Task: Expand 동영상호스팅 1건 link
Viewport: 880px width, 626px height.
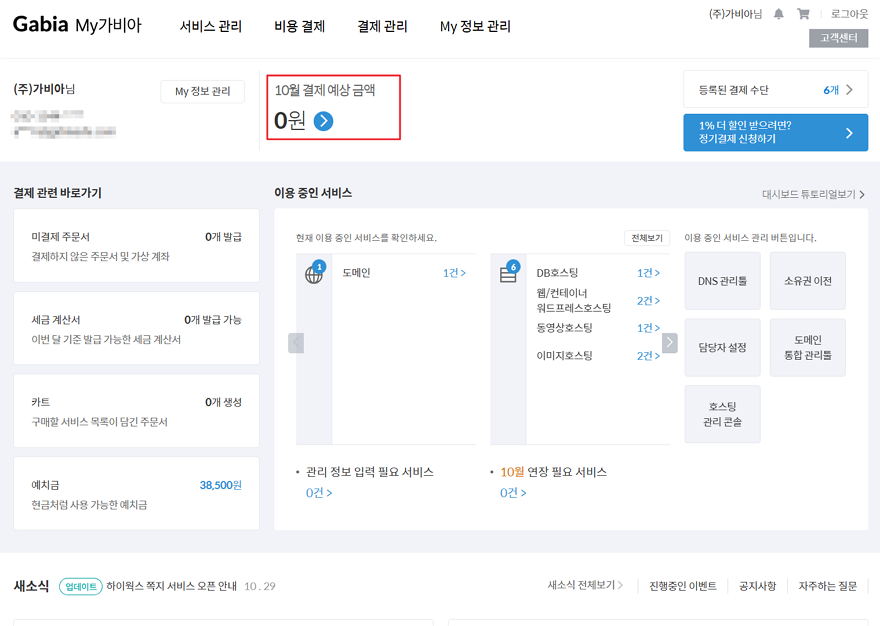Action: point(648,328)
